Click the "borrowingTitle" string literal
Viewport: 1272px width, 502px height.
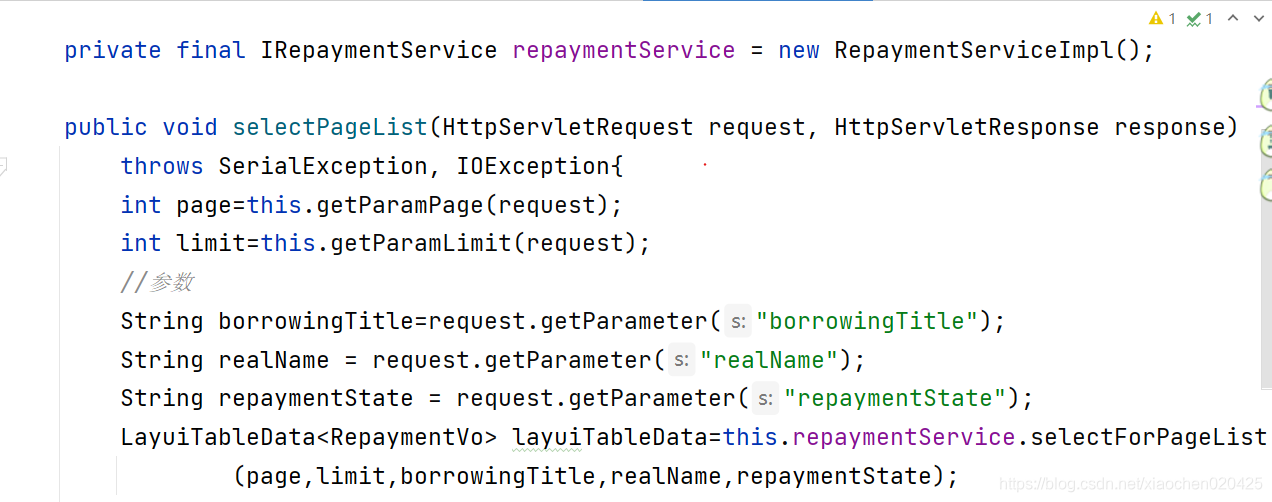[866, 321]
